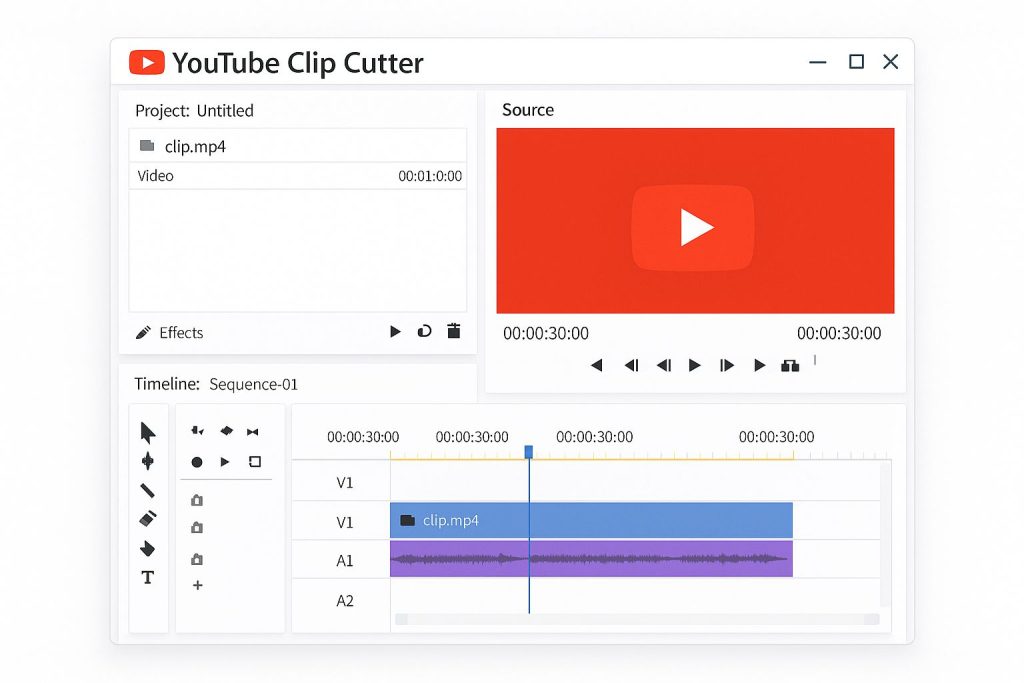Click the step-forward bar-and-triangle icon
Screen dimensions: 1024x683
tap(726, 365)
